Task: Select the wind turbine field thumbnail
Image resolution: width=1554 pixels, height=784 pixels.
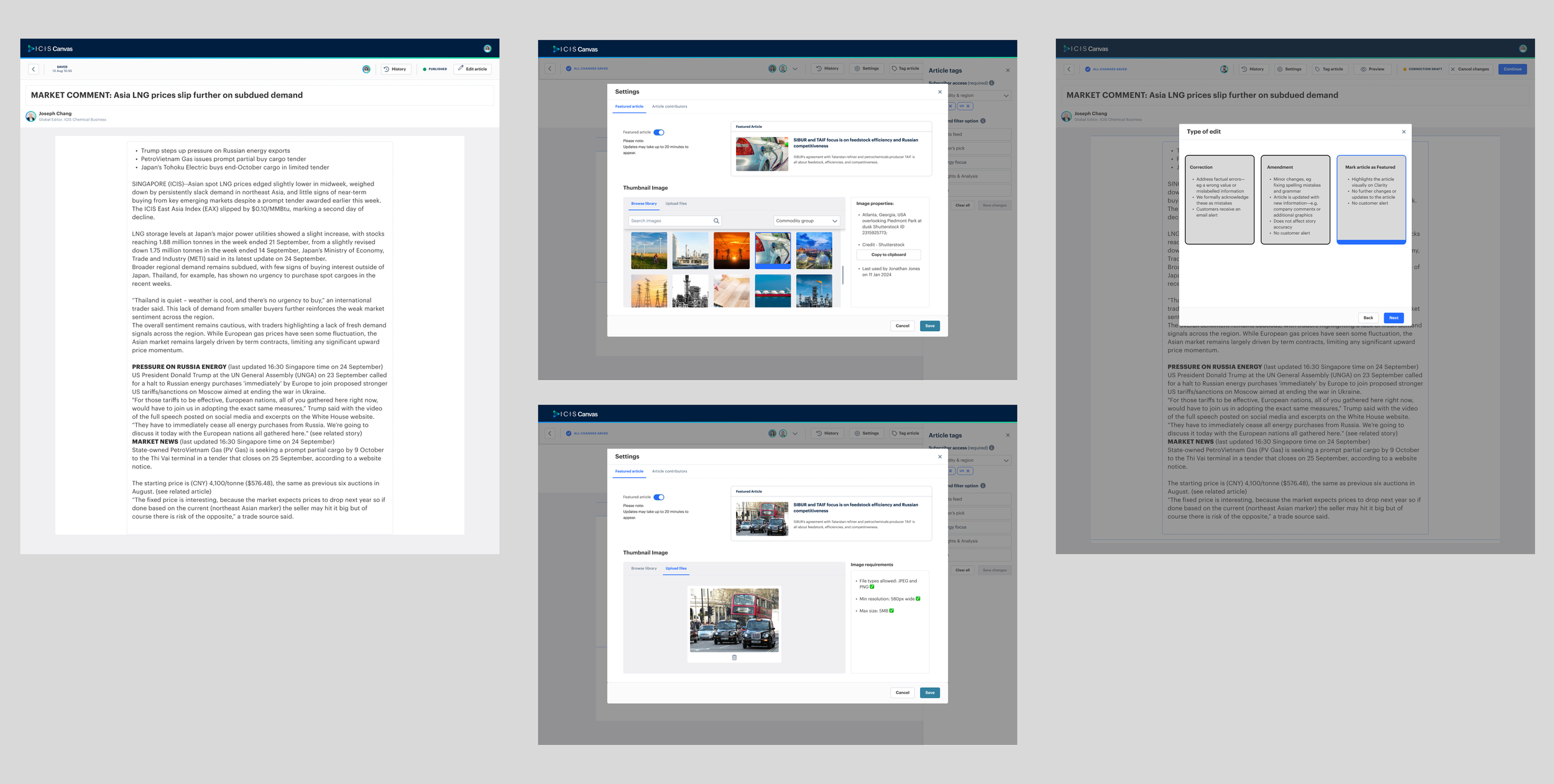Action: pos(649,250)
